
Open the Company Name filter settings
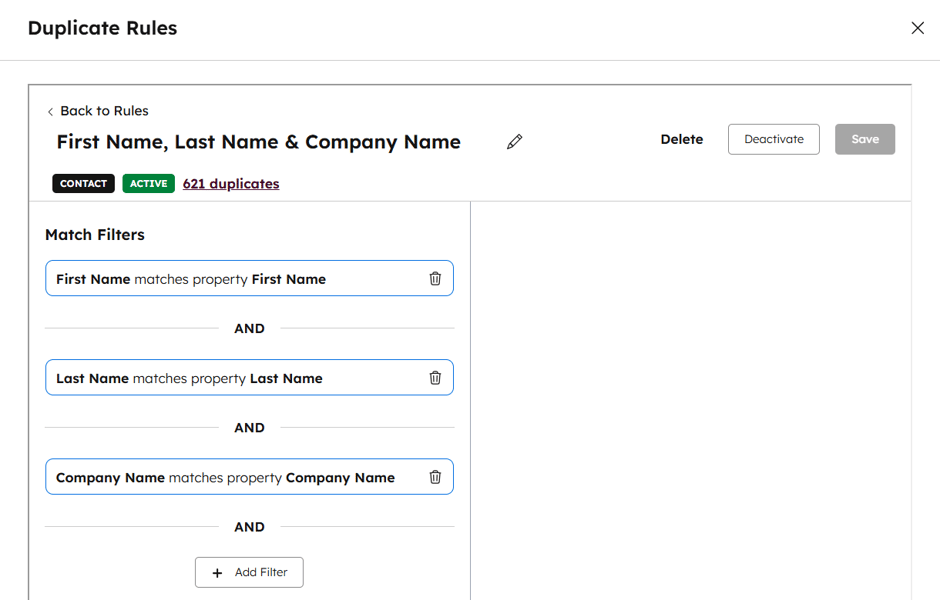230,477
